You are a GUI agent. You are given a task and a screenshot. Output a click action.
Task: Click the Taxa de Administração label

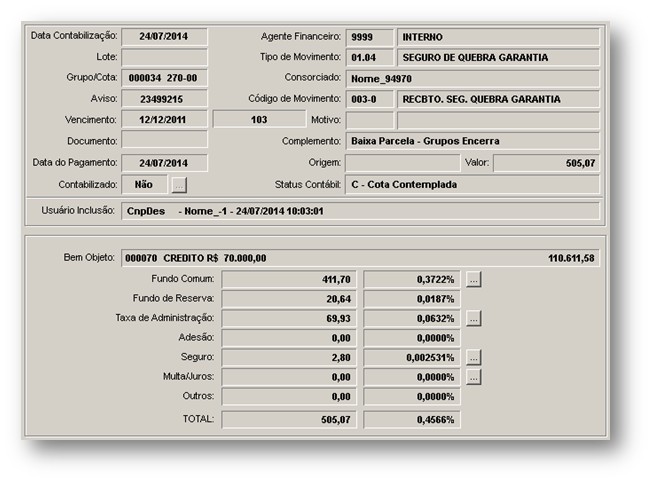(165, 318)
